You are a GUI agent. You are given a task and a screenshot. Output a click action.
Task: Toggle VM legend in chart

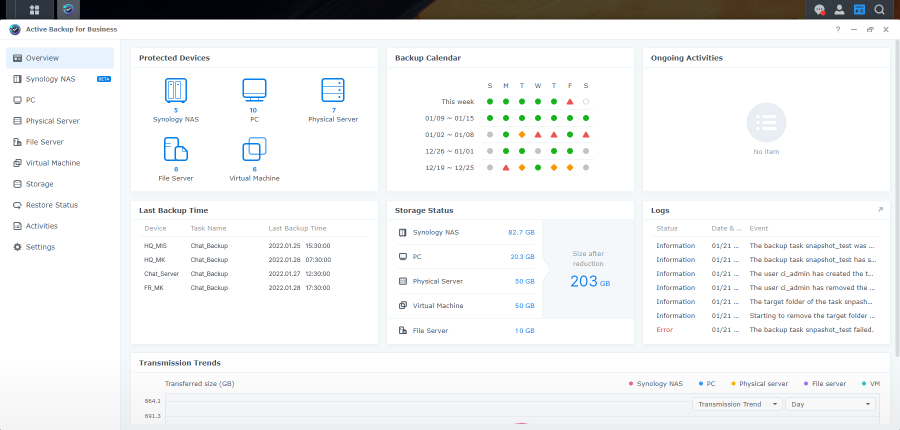tap(871, 383)
